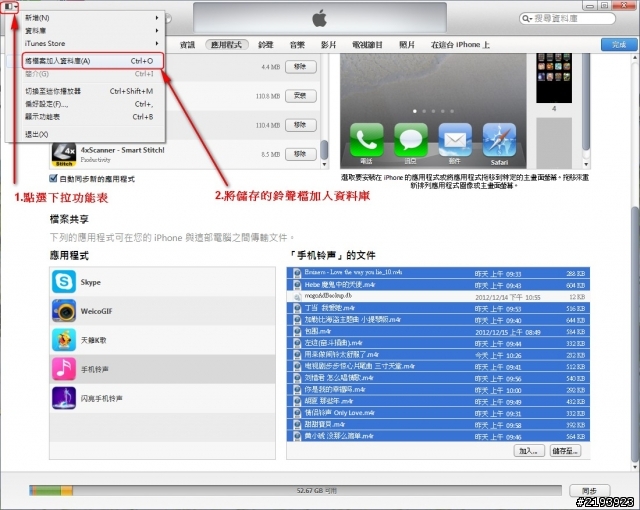Switch to the 影片 tab

coord(328,45)
